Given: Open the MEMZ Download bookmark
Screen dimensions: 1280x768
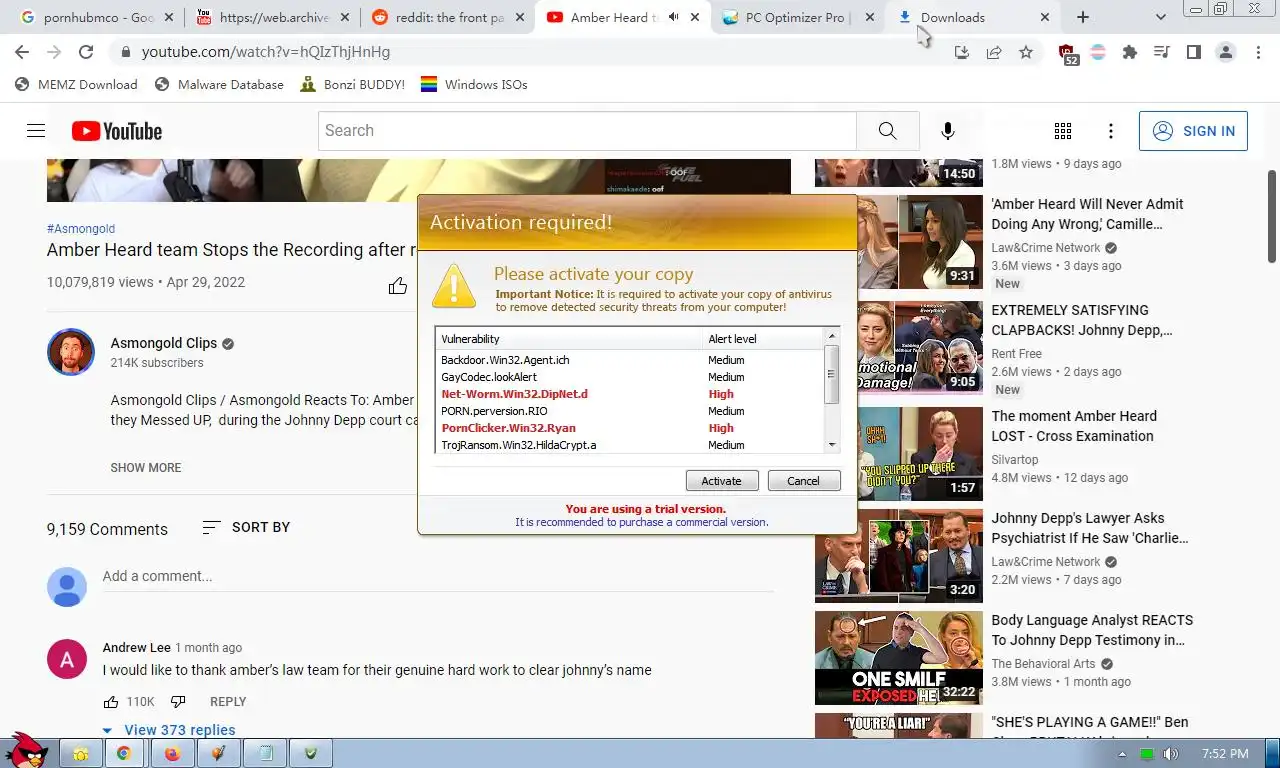Looking at the screenshot, I should tap(76, 84).
